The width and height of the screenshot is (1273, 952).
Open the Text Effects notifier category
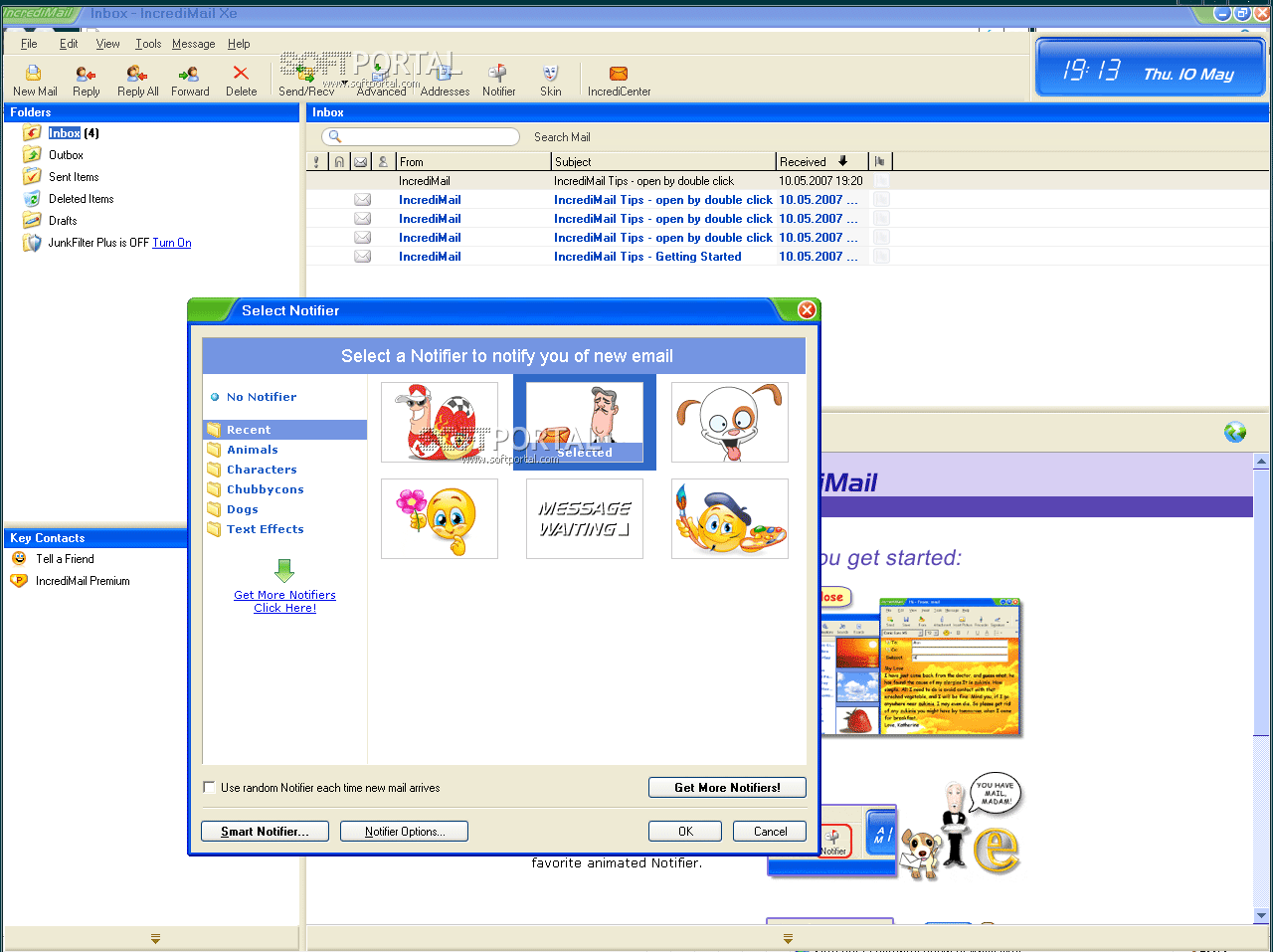coord(266,529)
